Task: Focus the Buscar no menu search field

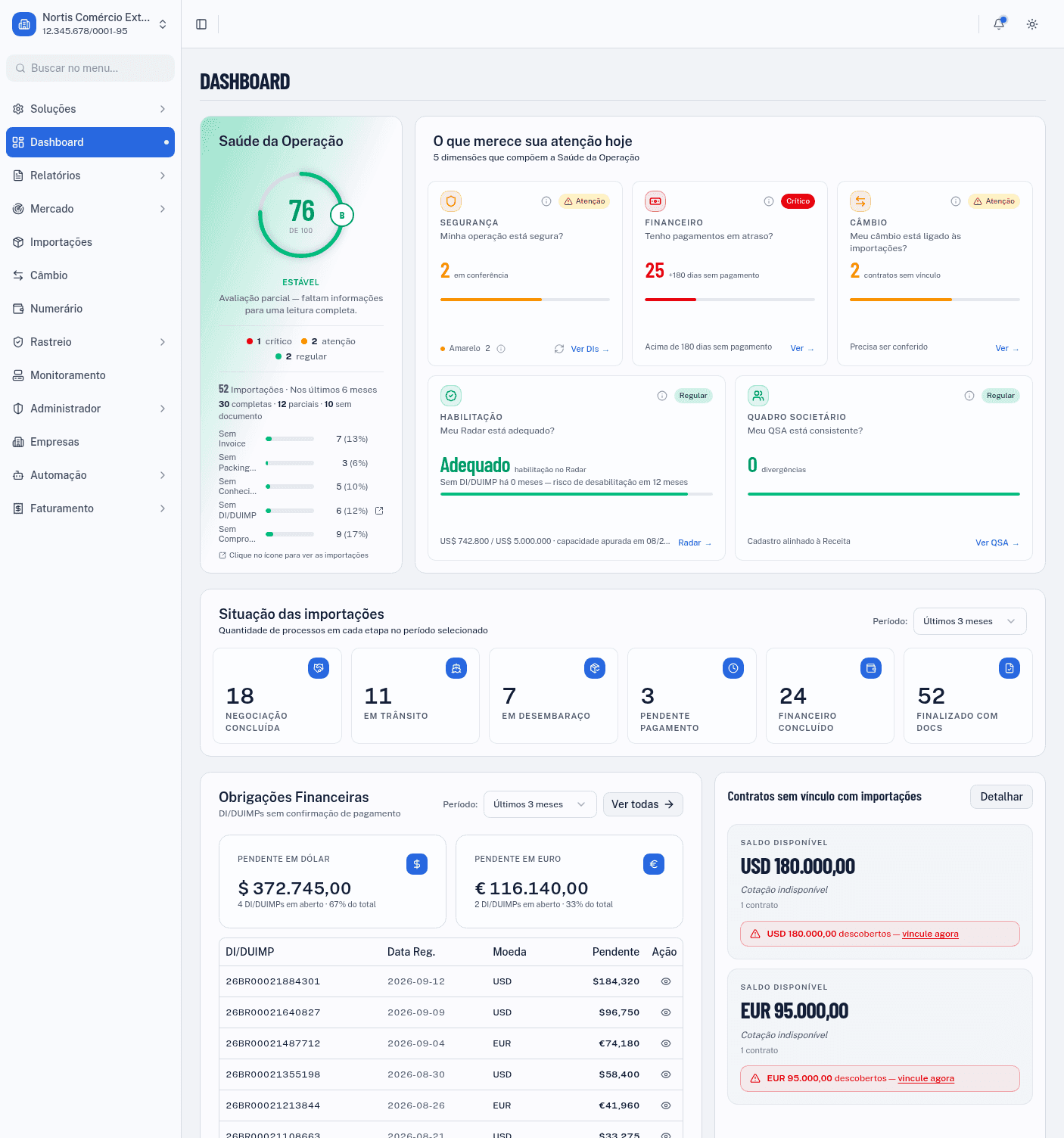Action: point(90,68)
